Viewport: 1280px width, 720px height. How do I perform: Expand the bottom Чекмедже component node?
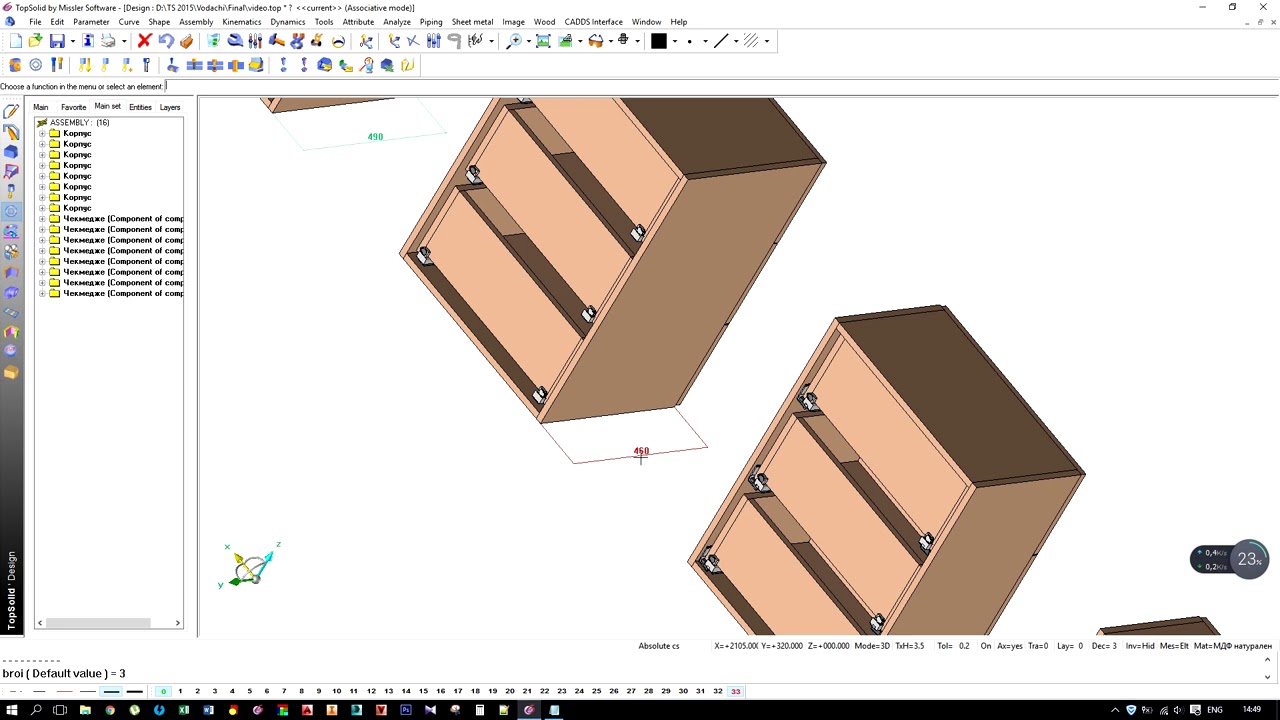[x=42, y=293]
